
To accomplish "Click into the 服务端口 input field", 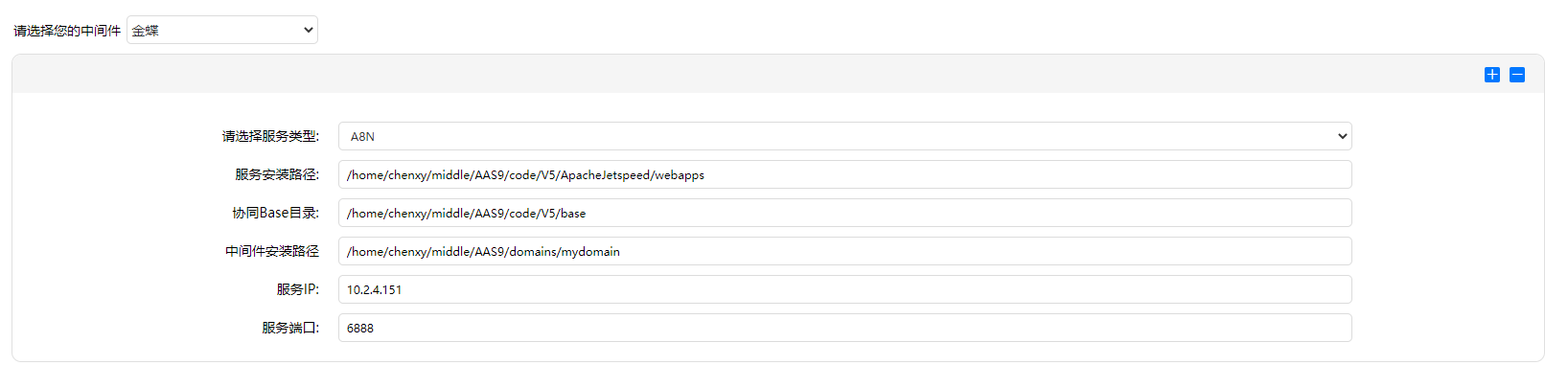I will [843, 328].
